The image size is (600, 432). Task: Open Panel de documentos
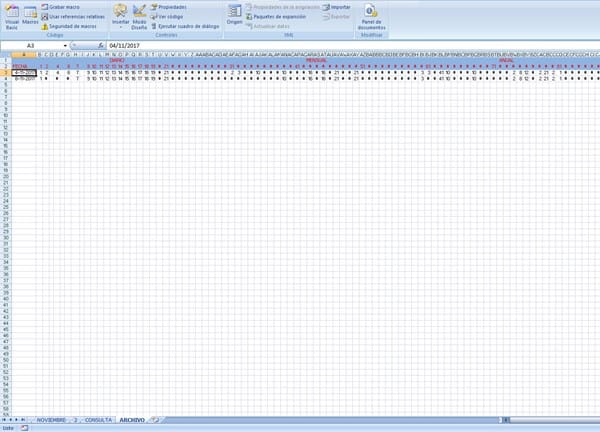tap(372, 17)
